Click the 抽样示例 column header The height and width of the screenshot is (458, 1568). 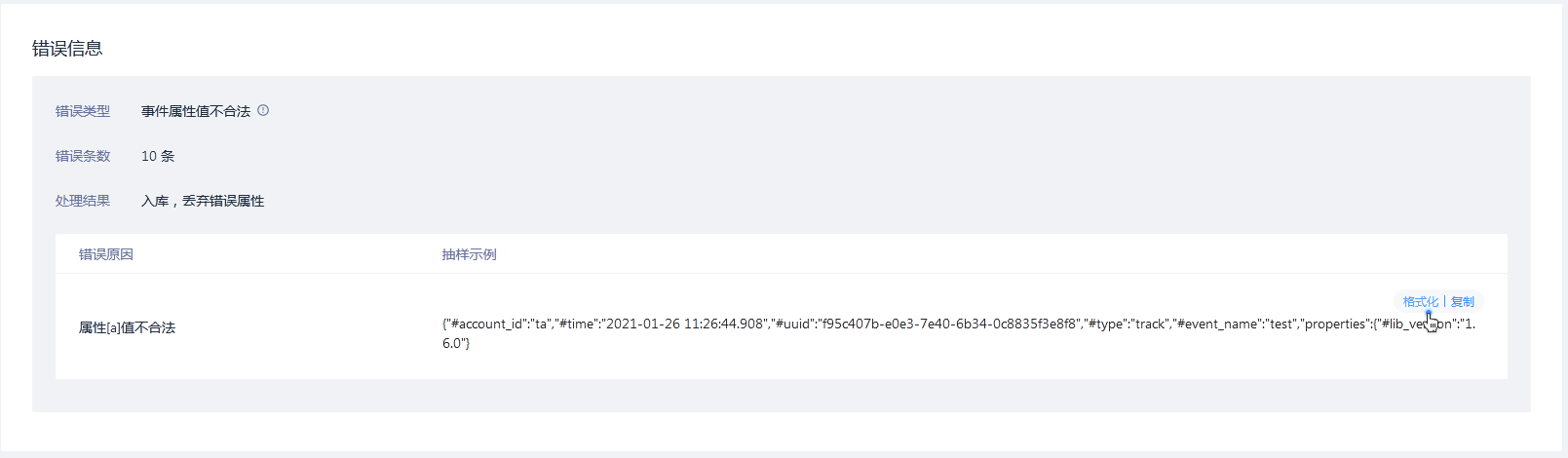pyautogui.click(x=470, y=254)
